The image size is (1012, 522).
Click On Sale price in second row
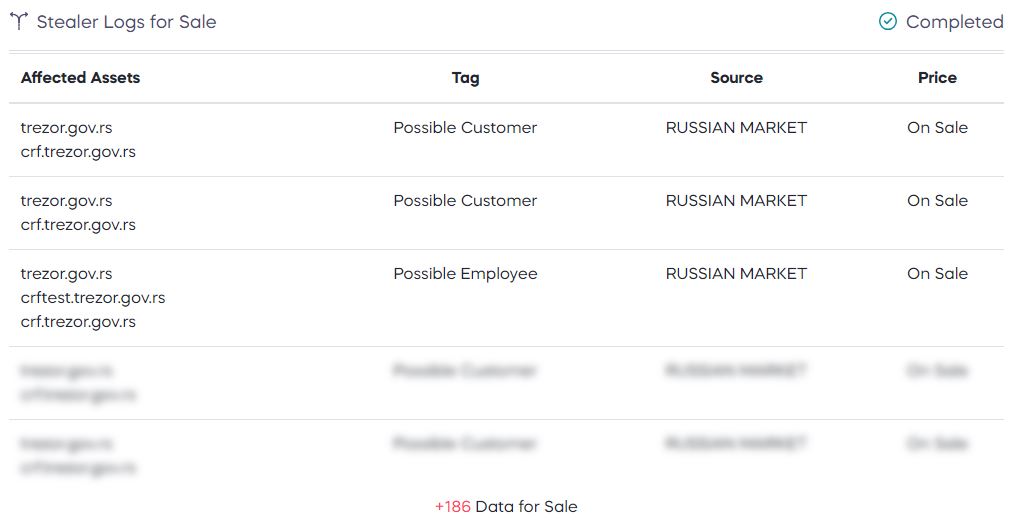tap(937, 201)
